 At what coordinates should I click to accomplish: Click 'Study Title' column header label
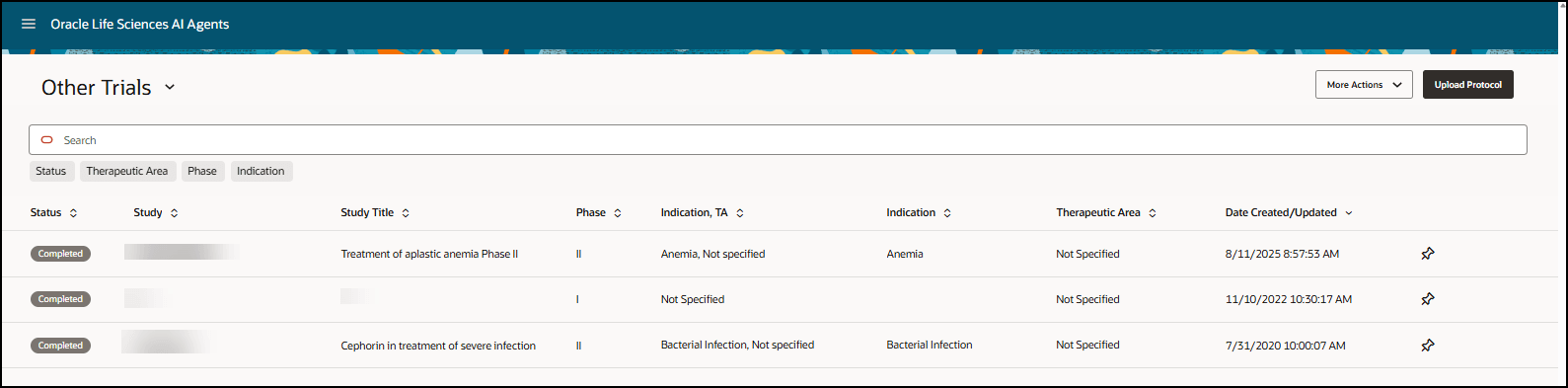367,212
